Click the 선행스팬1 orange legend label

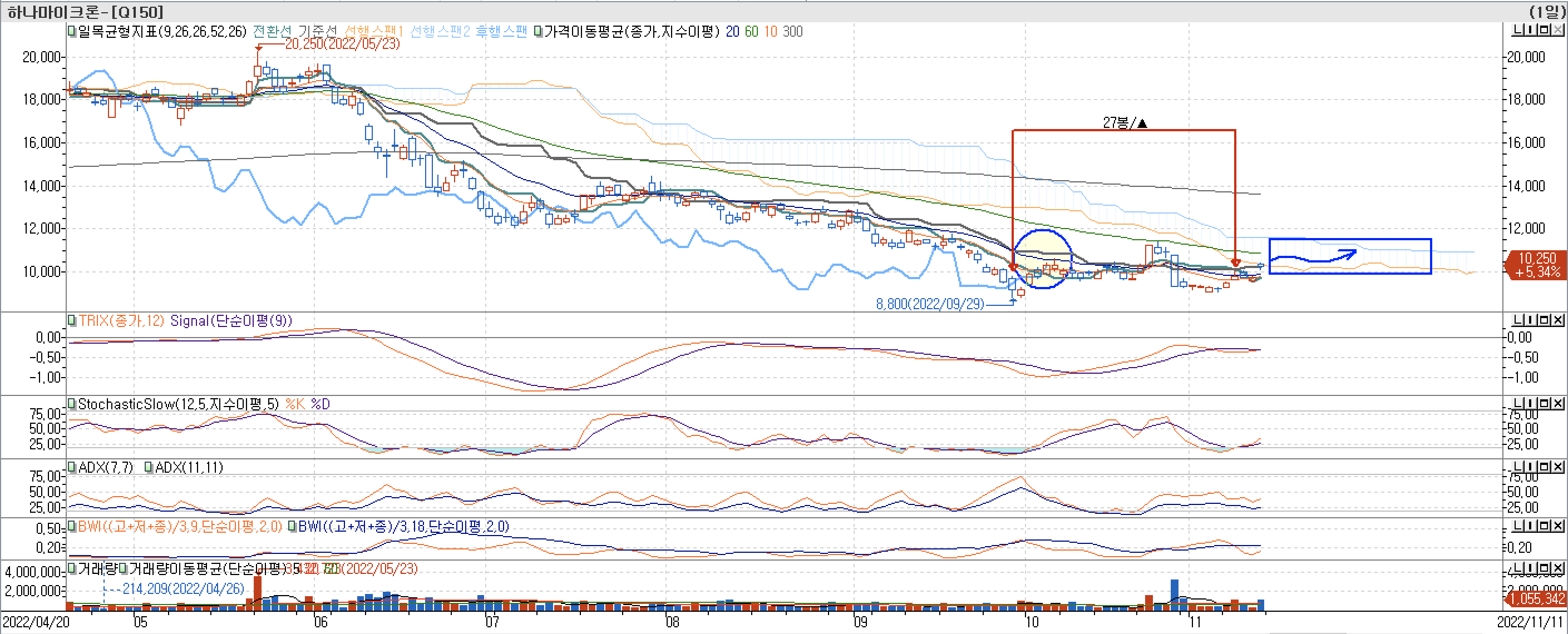pyautogui.click(x=374, y=31)
